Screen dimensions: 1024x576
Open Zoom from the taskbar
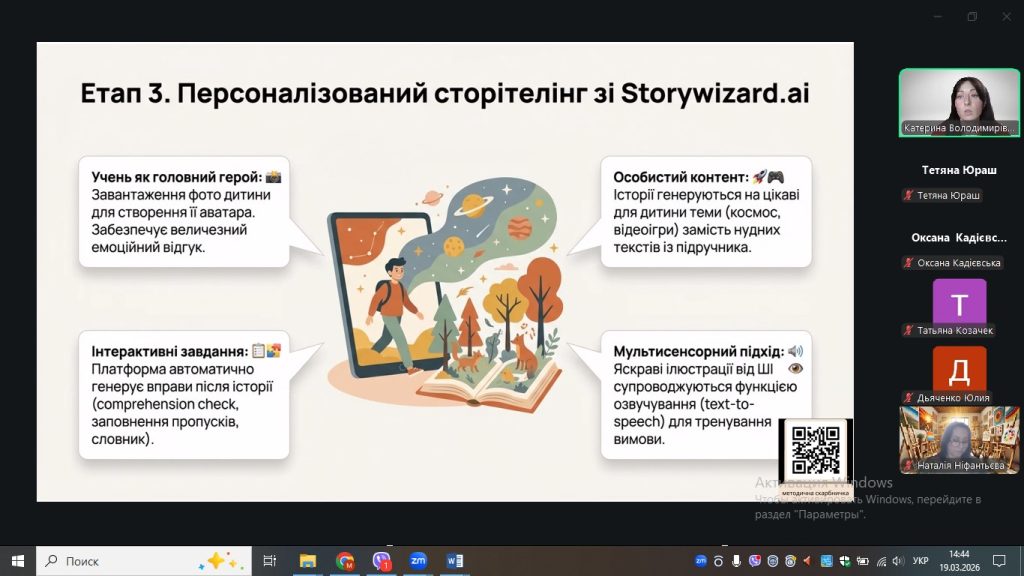point(418,561)
